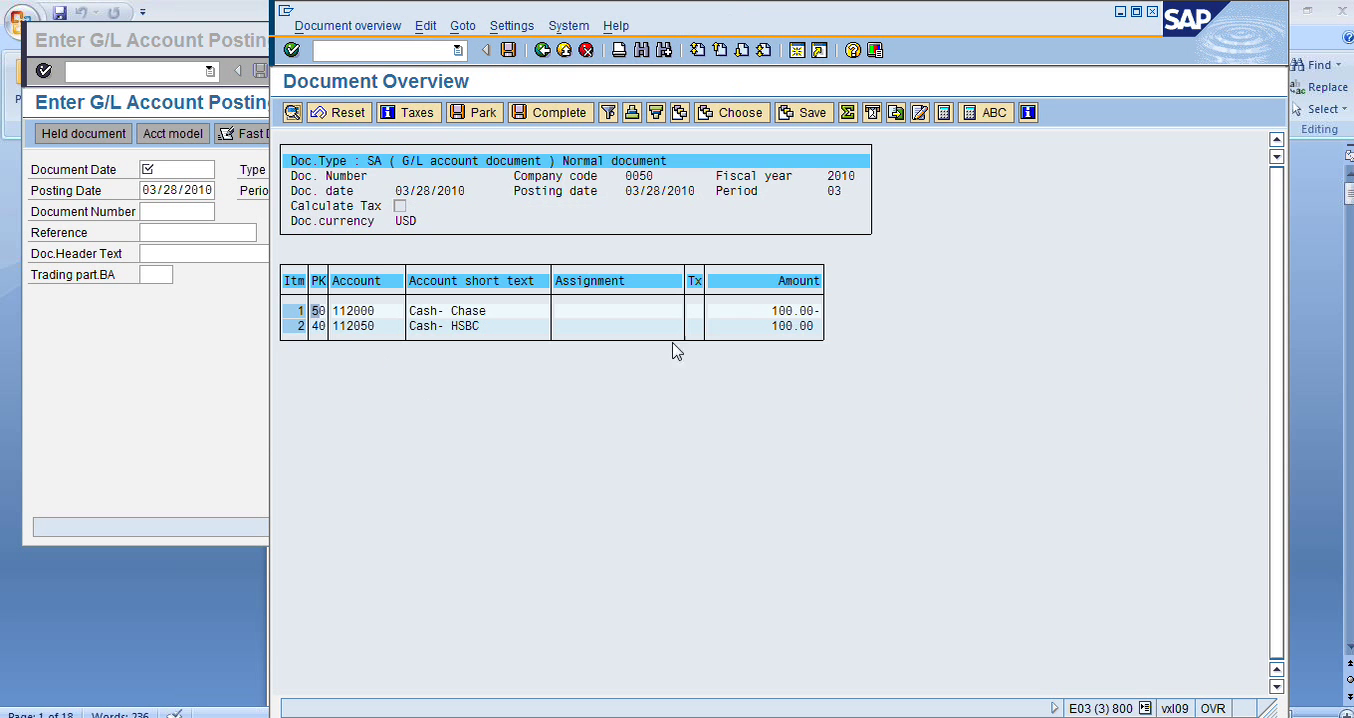Click the yellow Exit arrow icon
The width and height of the screenshot is (1354, 718).
(x=564, y=50)
